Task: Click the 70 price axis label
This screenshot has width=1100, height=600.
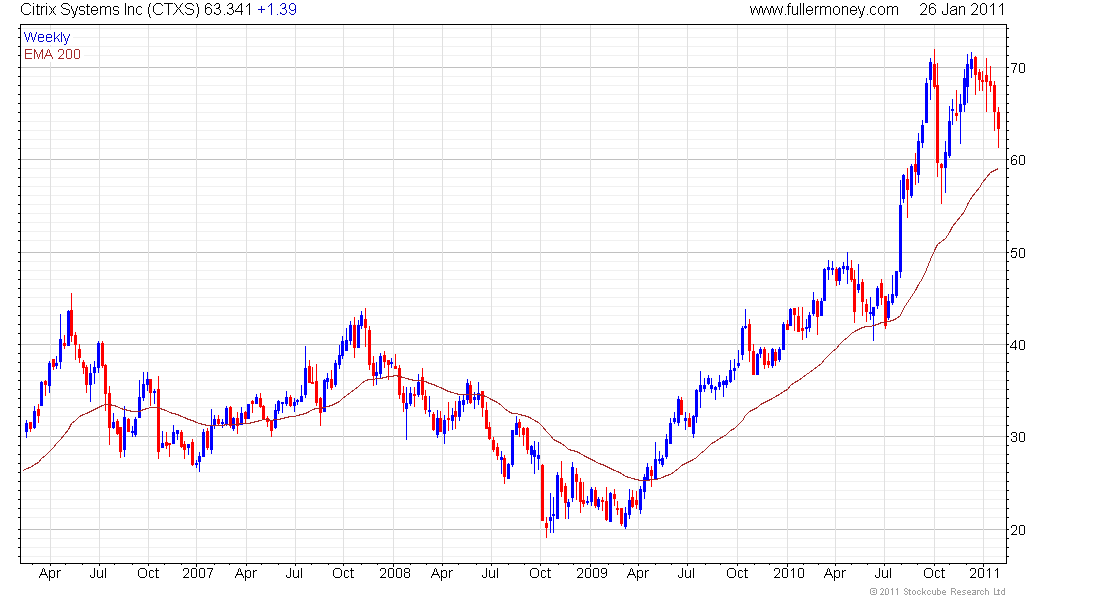Action: coord(1018,68)
